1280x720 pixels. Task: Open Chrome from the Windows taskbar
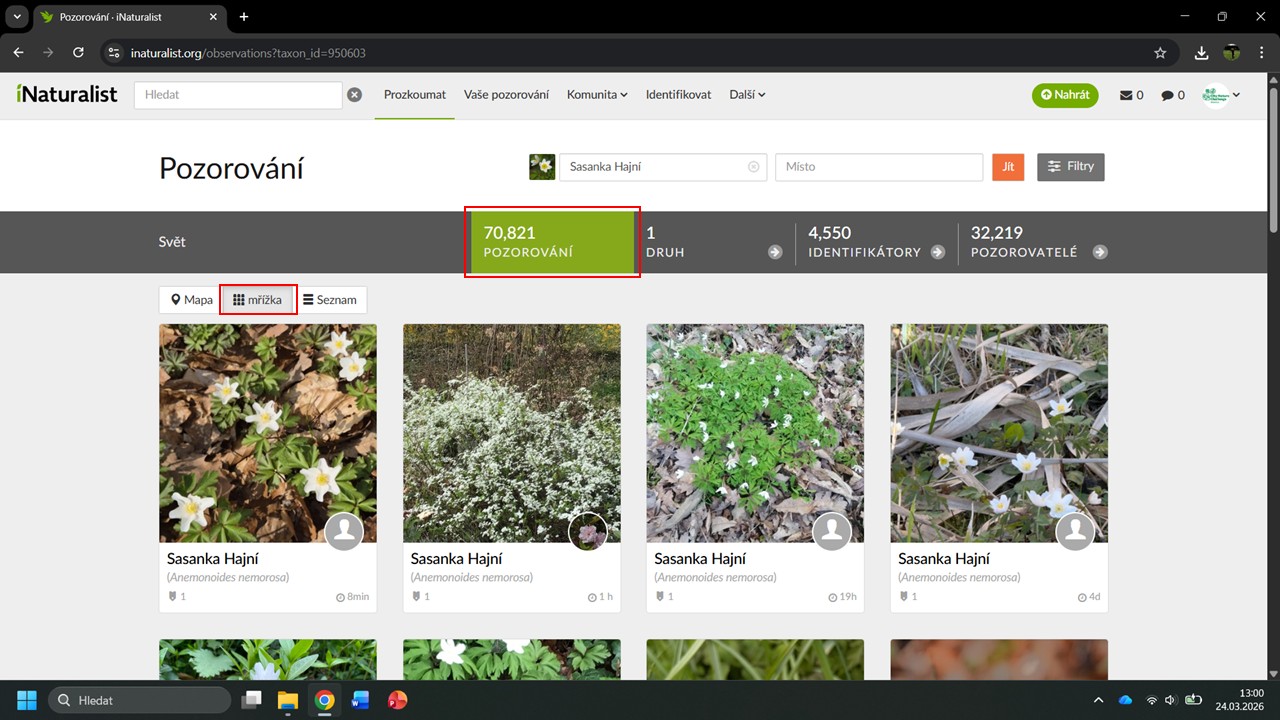(324, 700)
